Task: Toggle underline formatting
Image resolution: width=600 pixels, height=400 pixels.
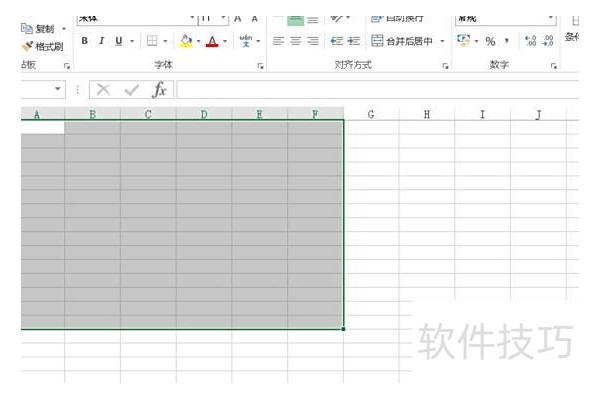Action: 119,41
